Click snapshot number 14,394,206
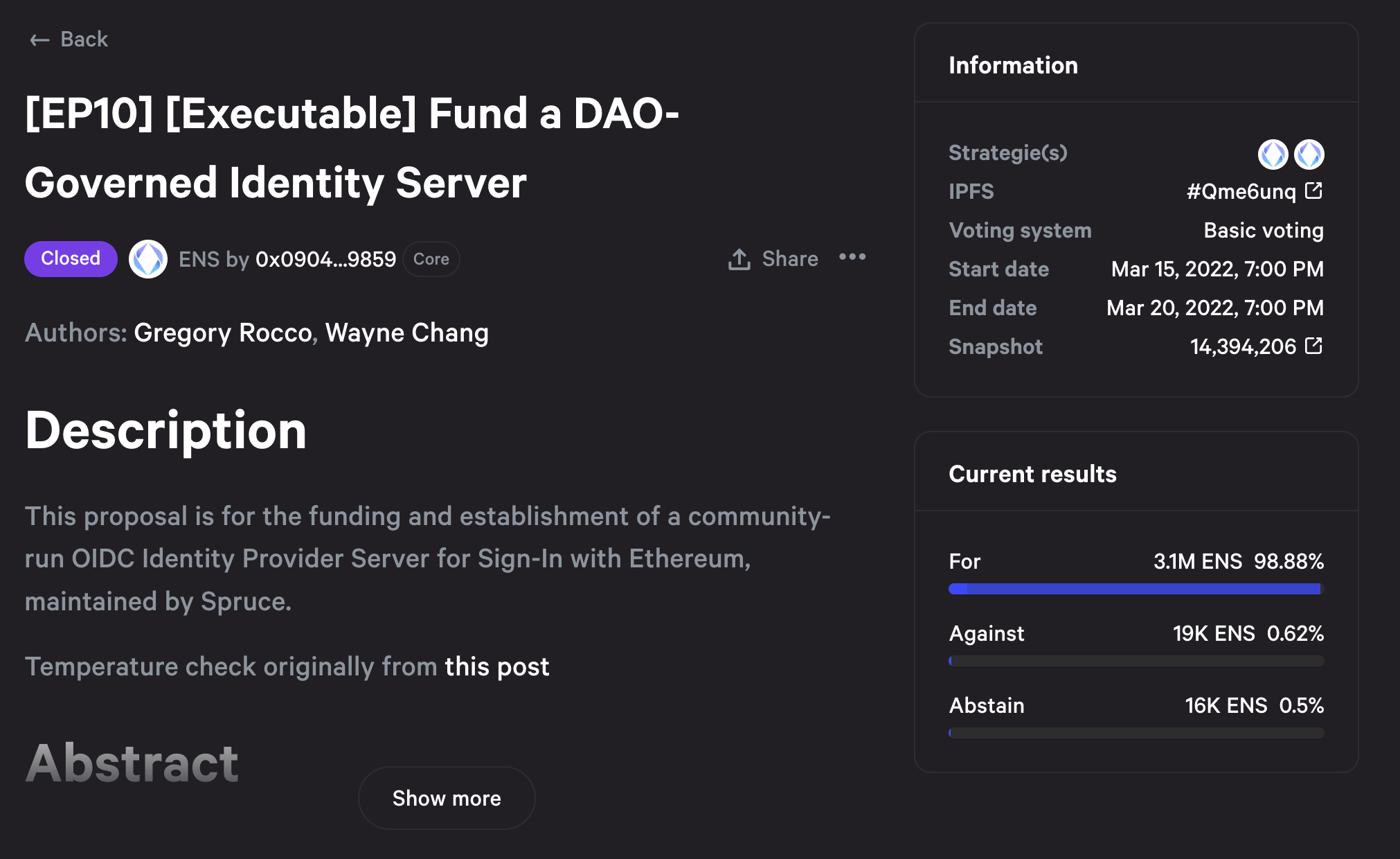Screen dimensions: 1400x859 [1242, 346]
